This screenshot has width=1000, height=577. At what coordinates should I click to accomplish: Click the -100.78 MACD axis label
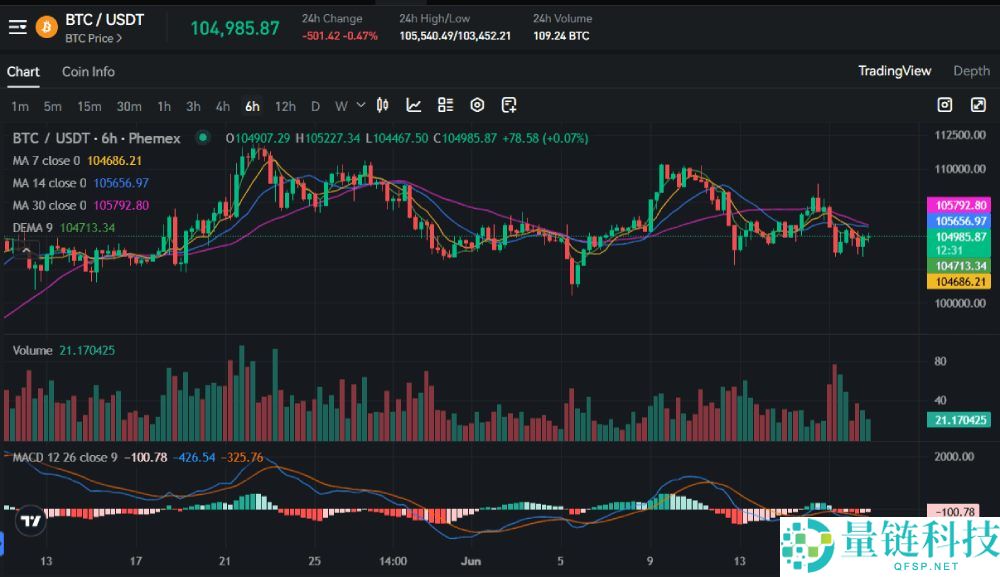[955, 511]
